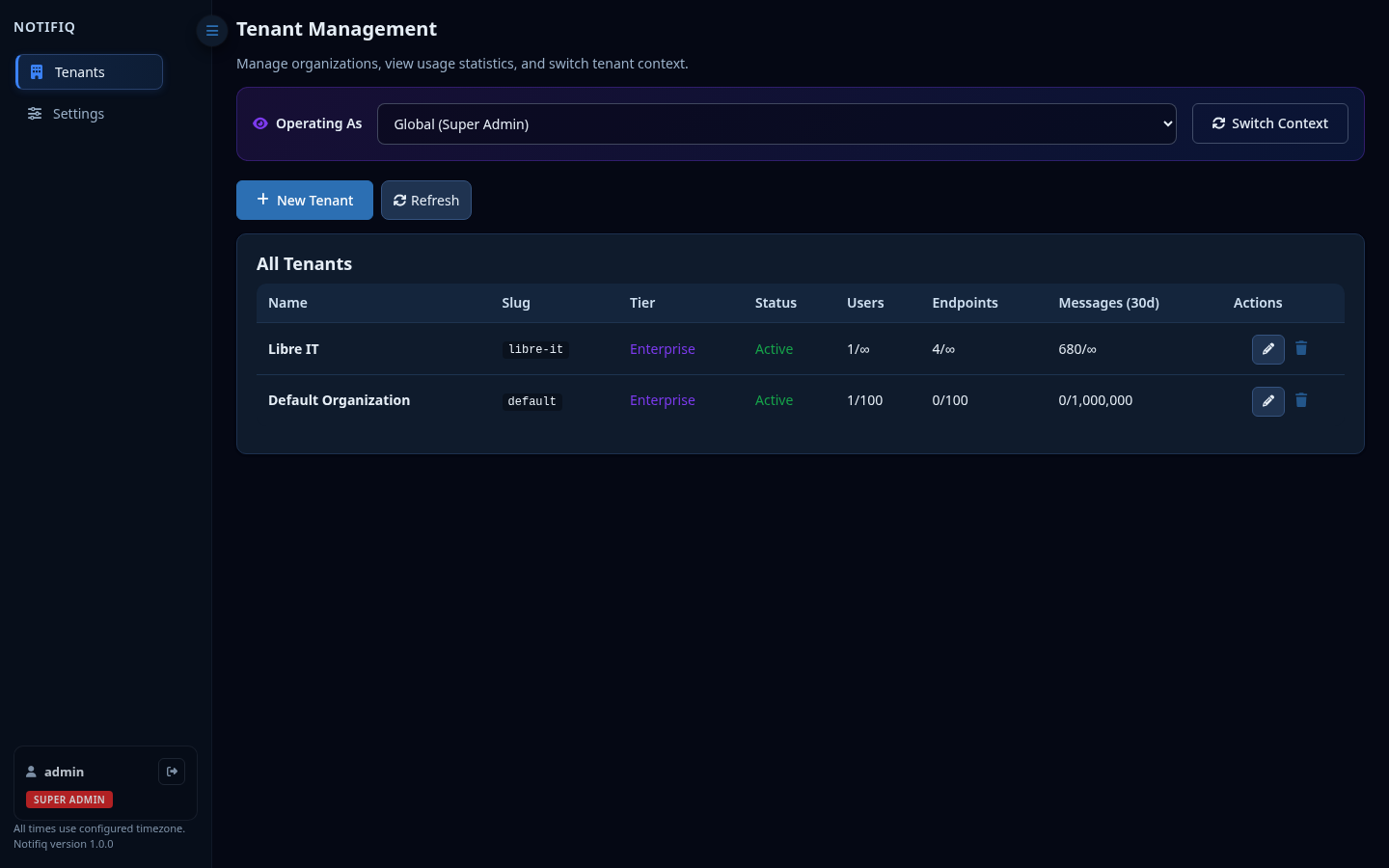The width and height of the screenshot is (1389, 868).
Task: Click the Actions column header
Action: [x=1258, y=303]
